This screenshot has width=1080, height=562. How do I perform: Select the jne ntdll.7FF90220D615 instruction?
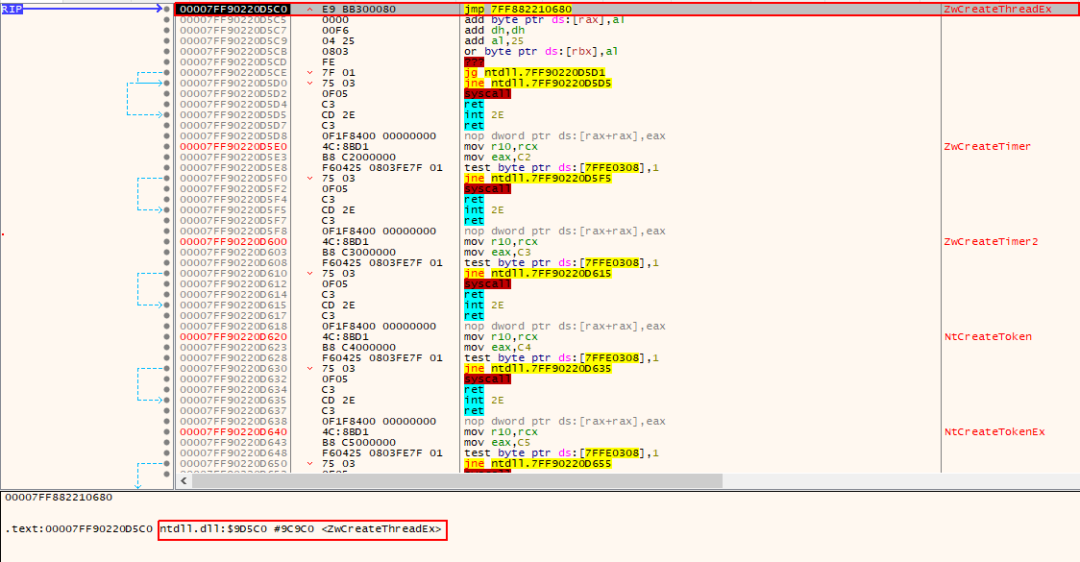pos(538,273)
